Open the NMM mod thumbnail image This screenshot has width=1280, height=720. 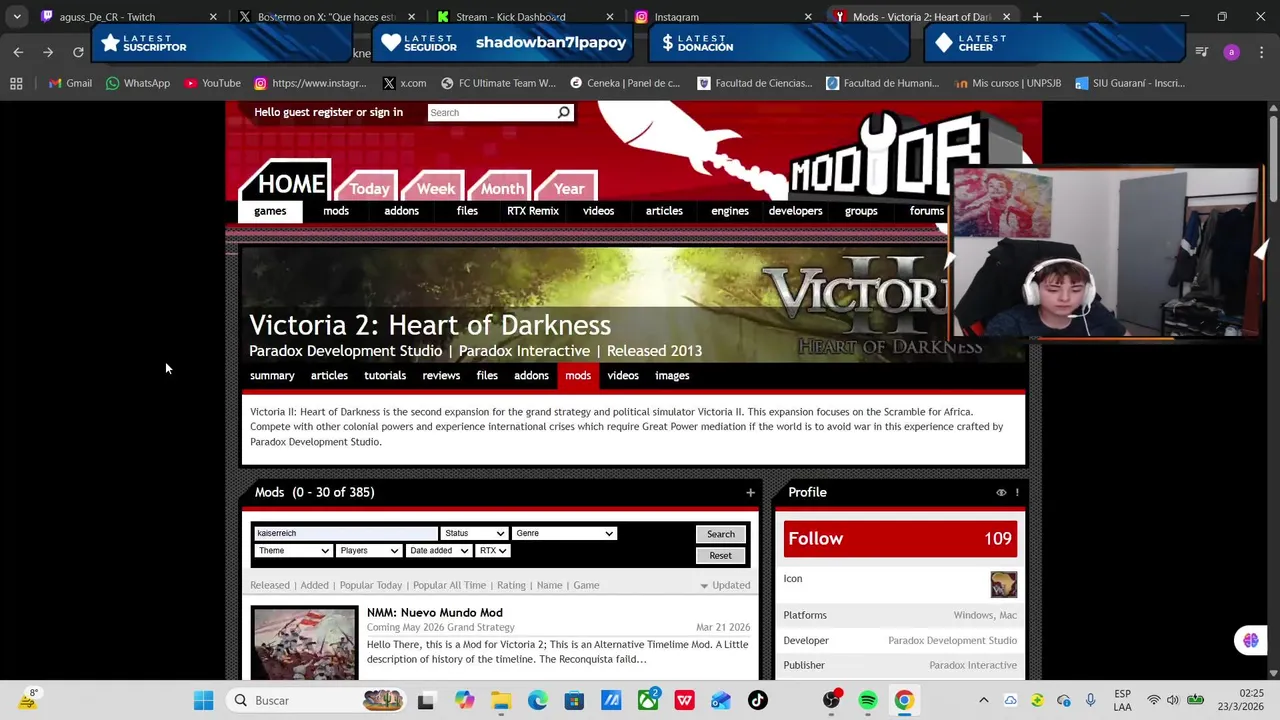pyautogui.click(x=305, y=643)
